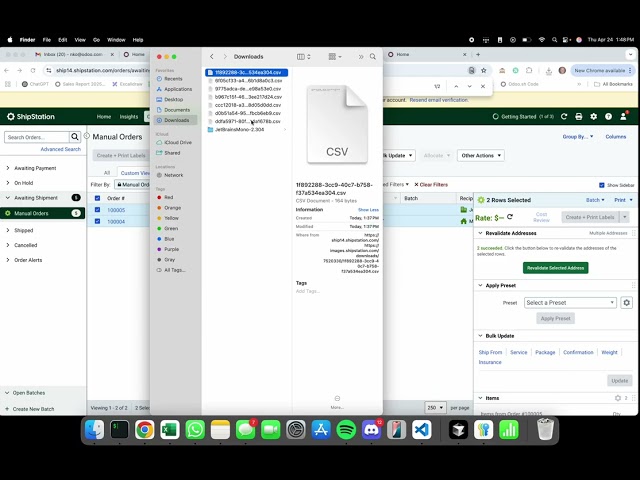Open Terminal from the dock

(x=119, y=430)
